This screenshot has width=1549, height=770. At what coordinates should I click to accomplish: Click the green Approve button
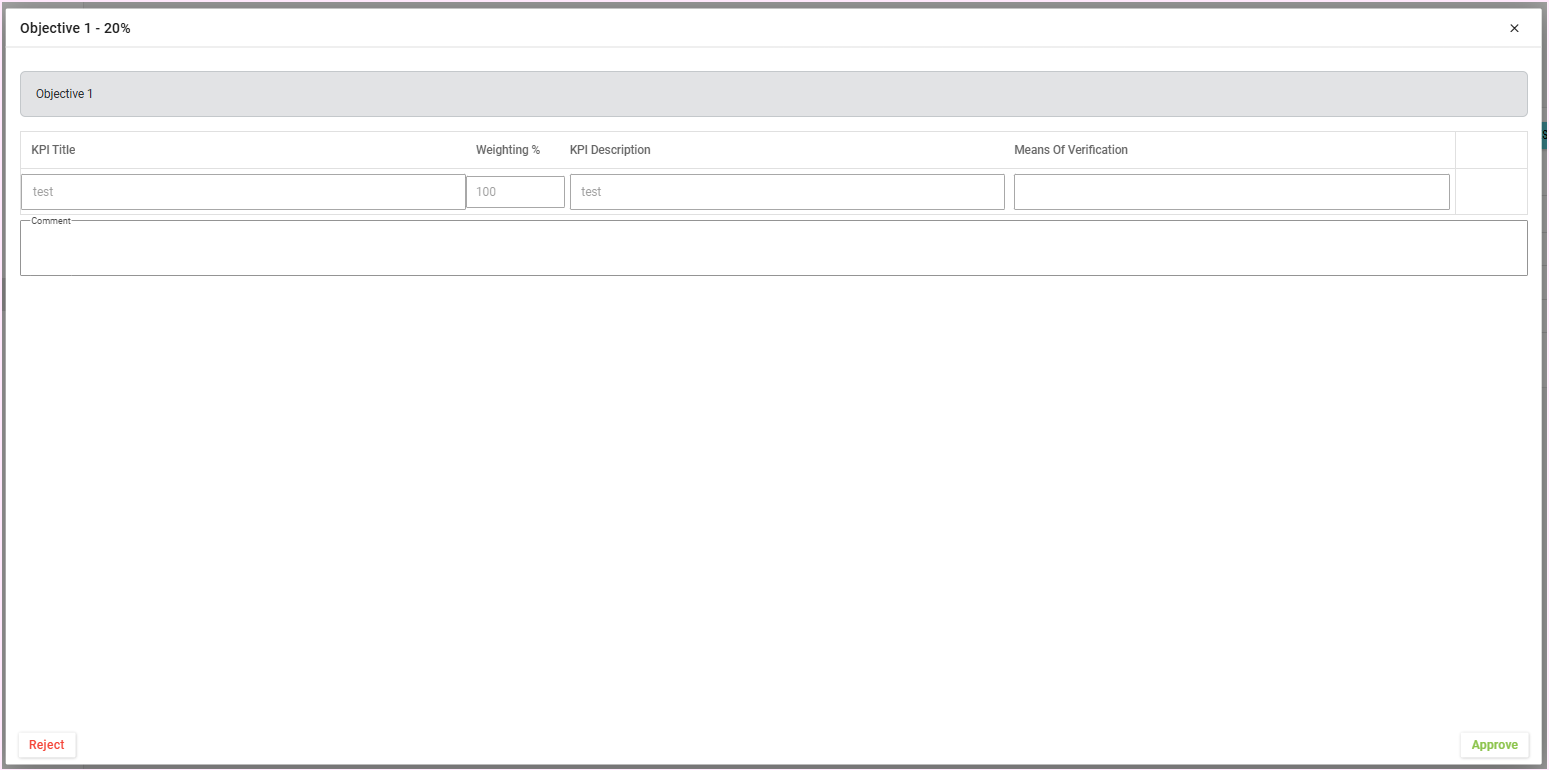(x=1494, y=745)
